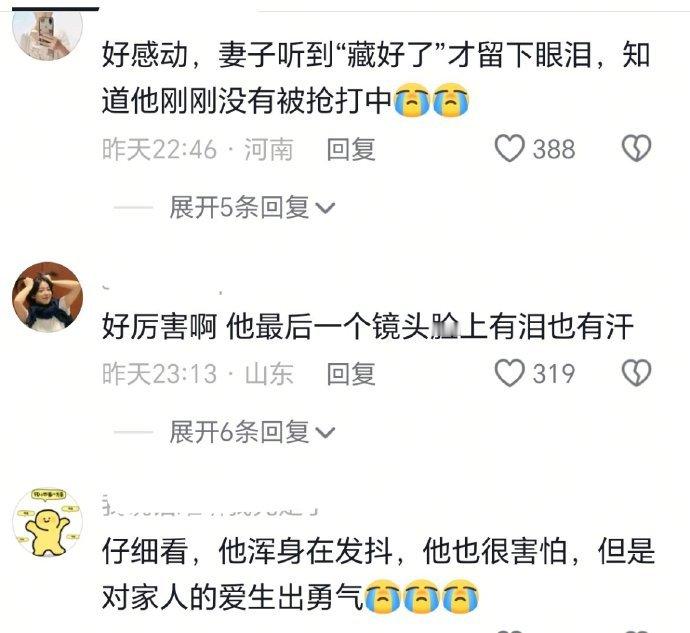Click the chevron next to 展开5条回复

tap(326, 208)
